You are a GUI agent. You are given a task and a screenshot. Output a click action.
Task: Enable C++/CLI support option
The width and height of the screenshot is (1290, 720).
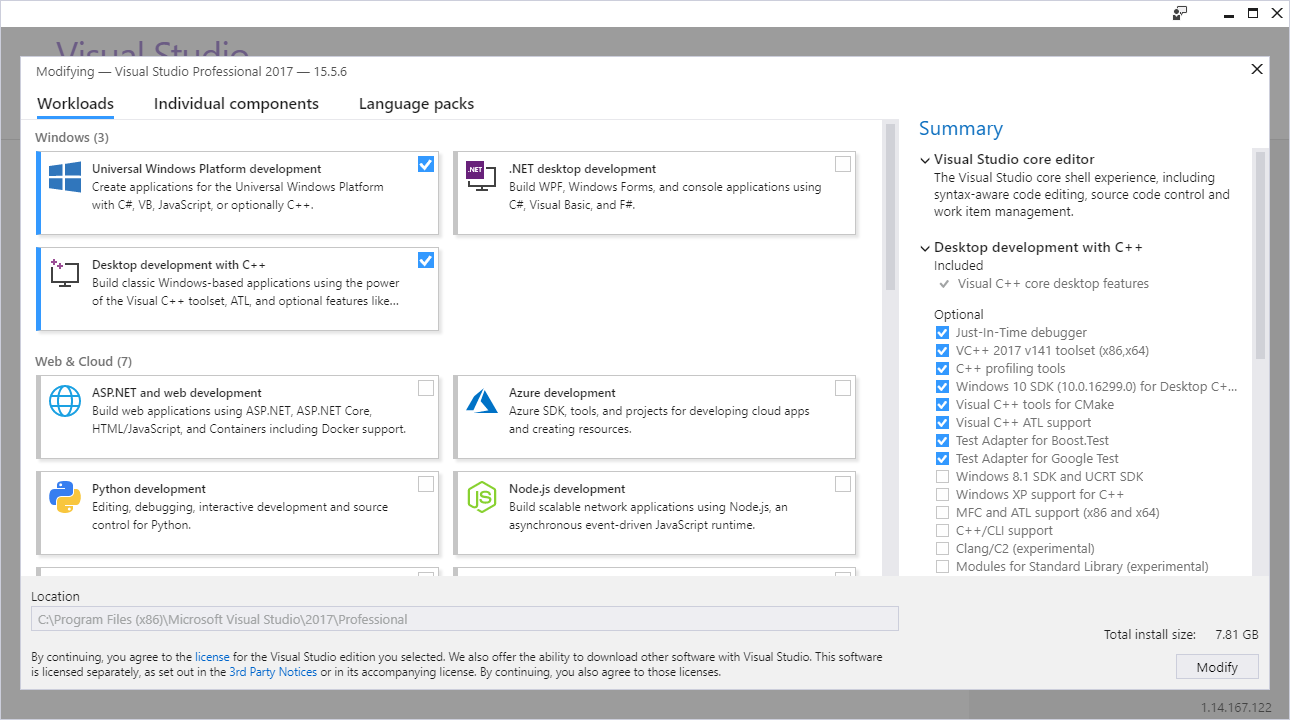(942, 531)
